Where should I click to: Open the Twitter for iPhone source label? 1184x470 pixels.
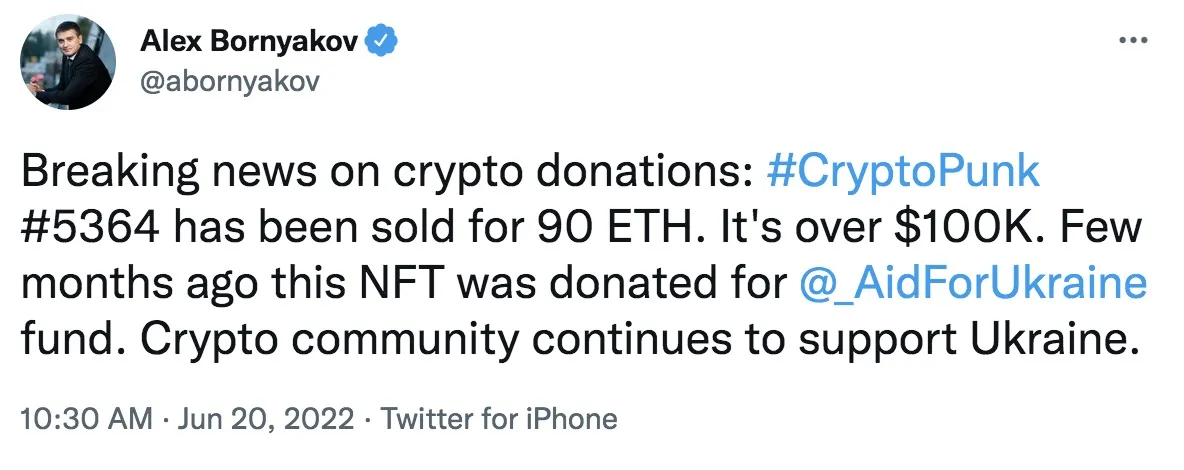tap(498, 418)
